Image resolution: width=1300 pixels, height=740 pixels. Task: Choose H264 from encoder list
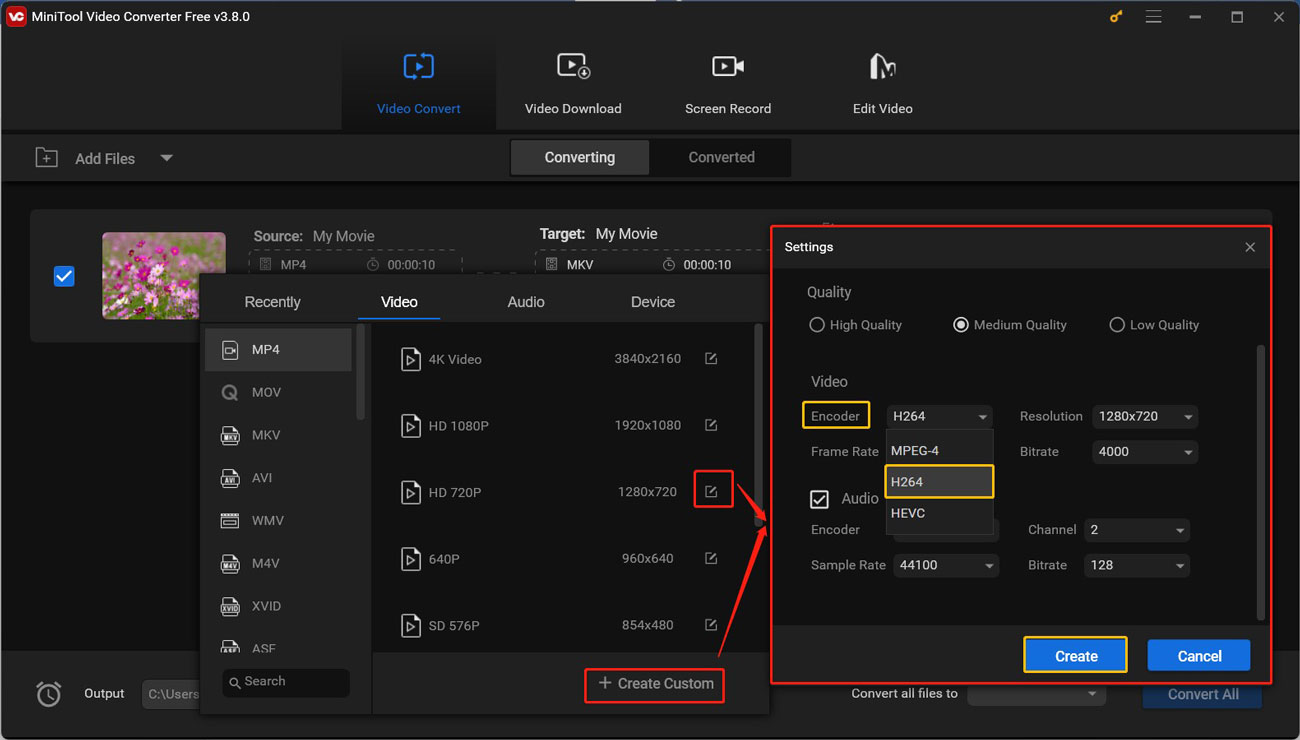coord(939,482)
